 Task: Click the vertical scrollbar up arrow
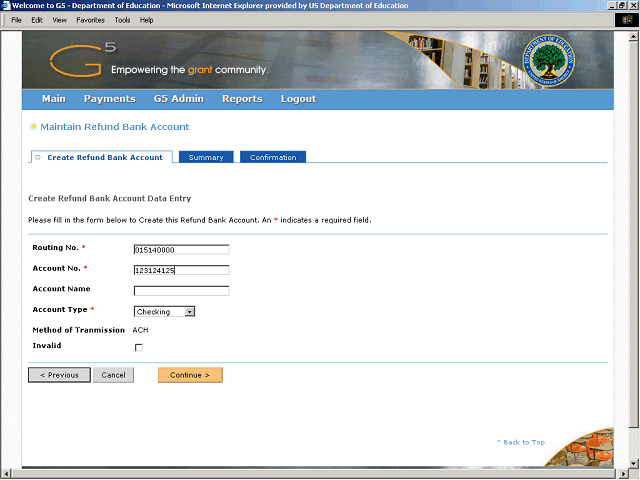(x=633, y=37)
